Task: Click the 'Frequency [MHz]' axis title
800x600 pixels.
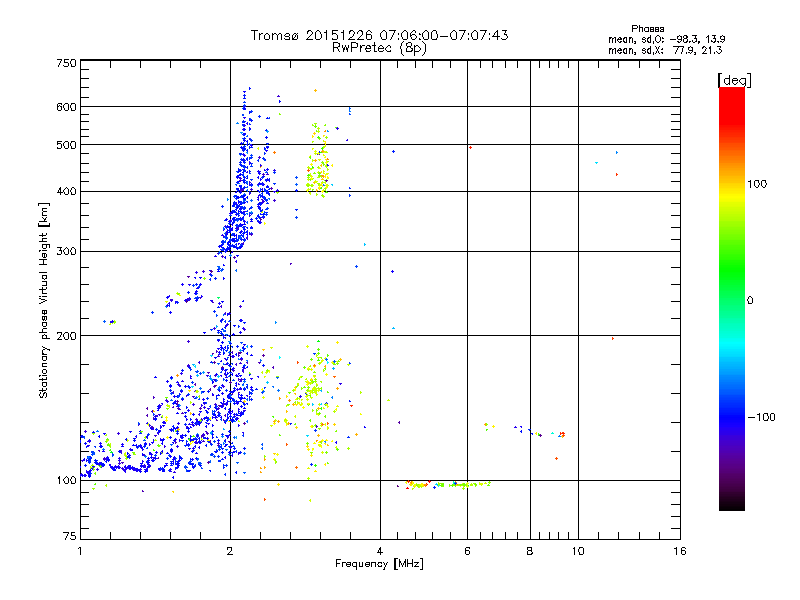Action: pyautogui.click(x=379, y=564)
